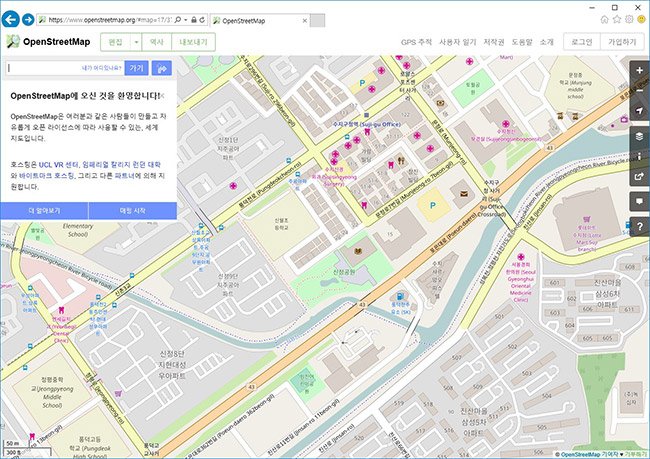Screen dimensions: 650x459
Task: Open the 도움말 help page
Action: point(522,42)
